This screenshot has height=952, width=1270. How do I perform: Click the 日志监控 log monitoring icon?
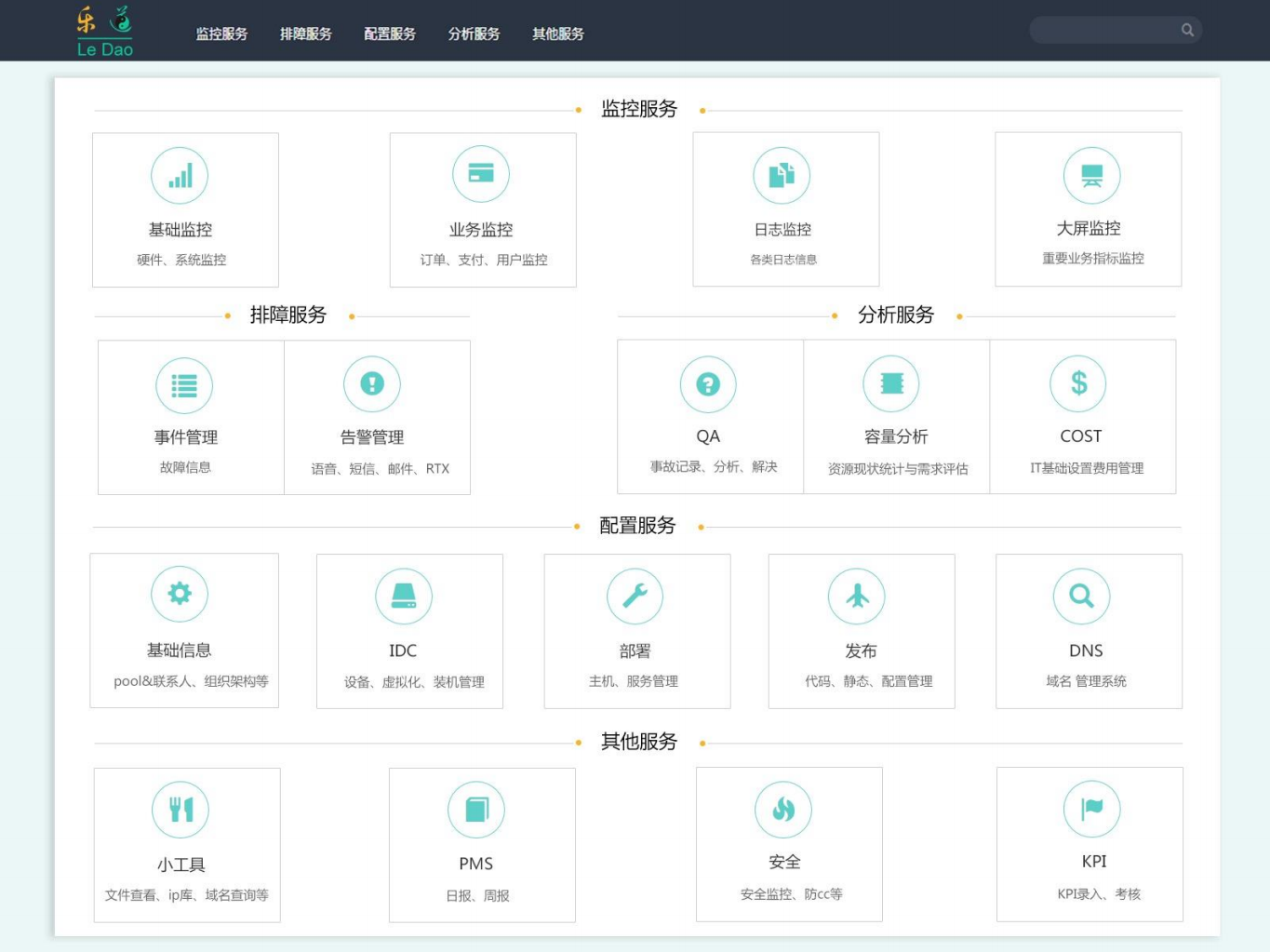click(783, 174)
